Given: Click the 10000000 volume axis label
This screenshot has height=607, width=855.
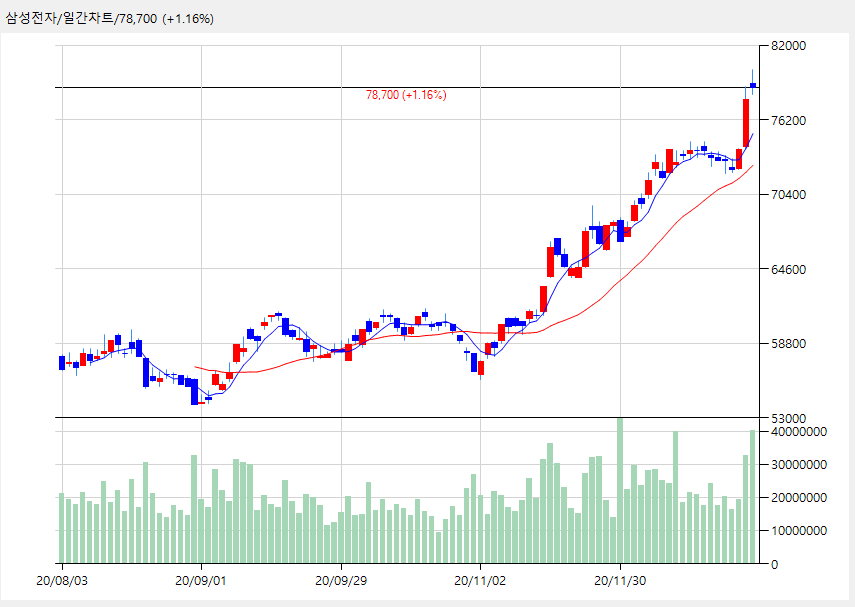Looking at the screenshot, I should point(799,530).
